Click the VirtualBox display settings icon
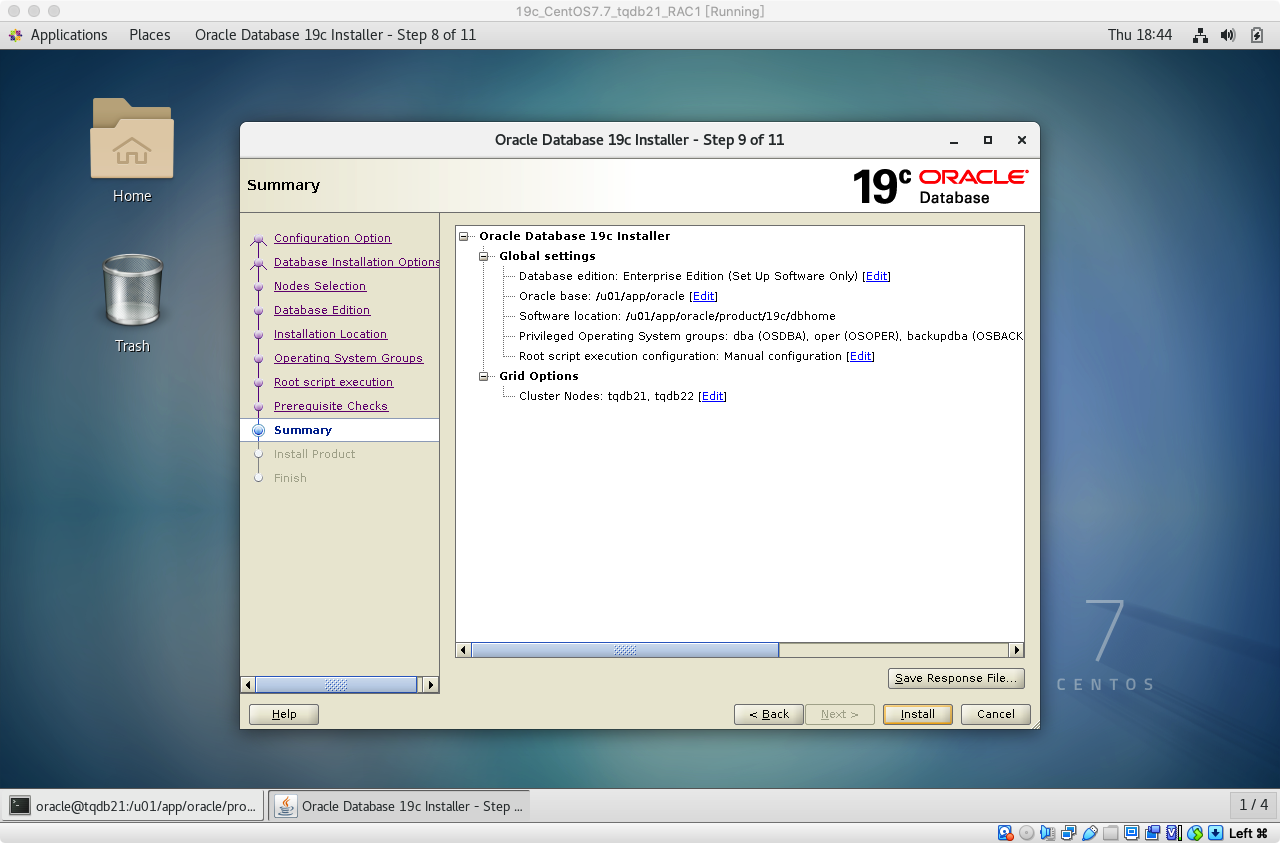Image resolution: width=1280 pixels, height=843 pixels. (1132, 833)
